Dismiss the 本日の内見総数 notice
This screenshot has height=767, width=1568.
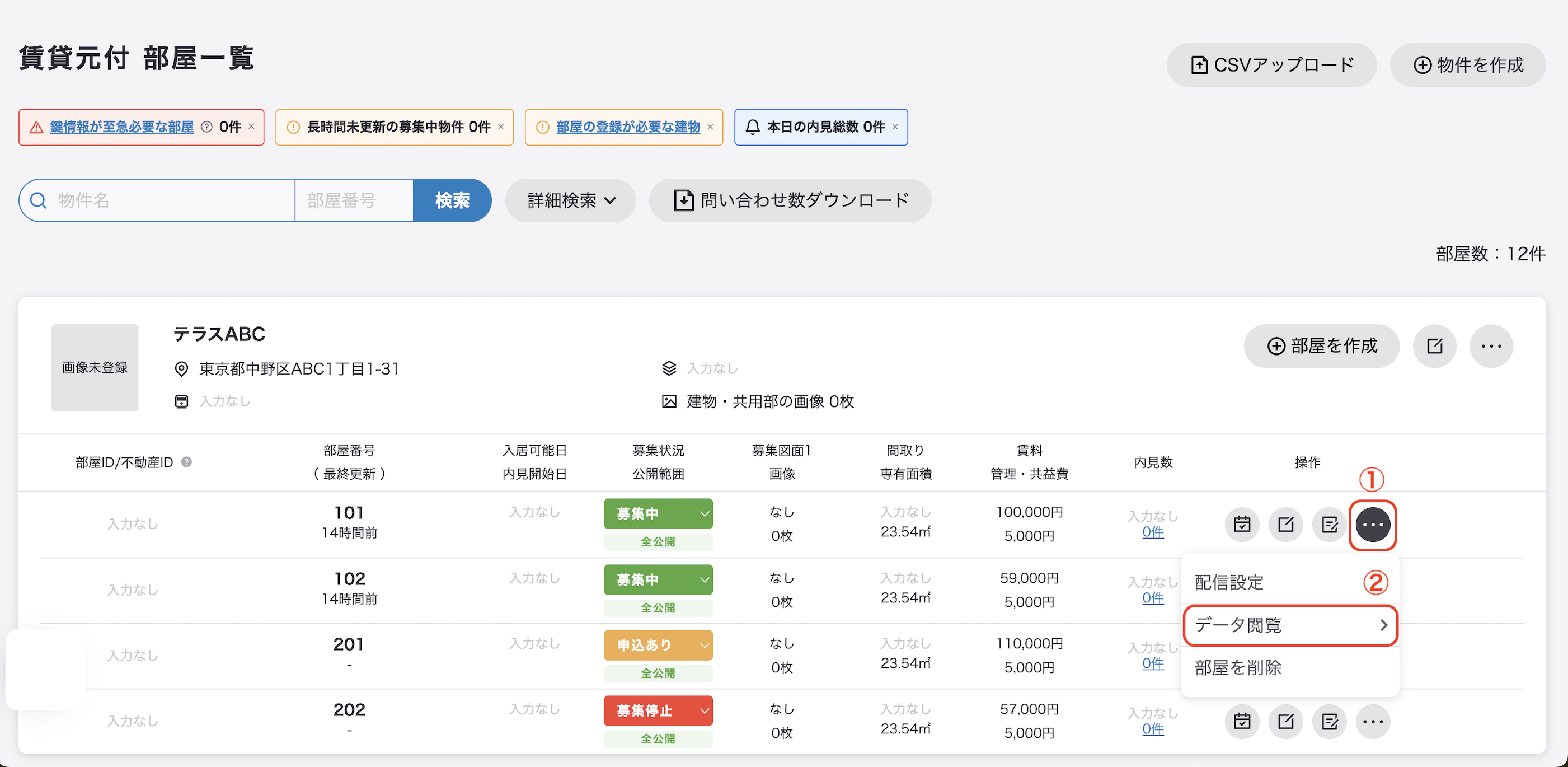[x=895, y=127]
